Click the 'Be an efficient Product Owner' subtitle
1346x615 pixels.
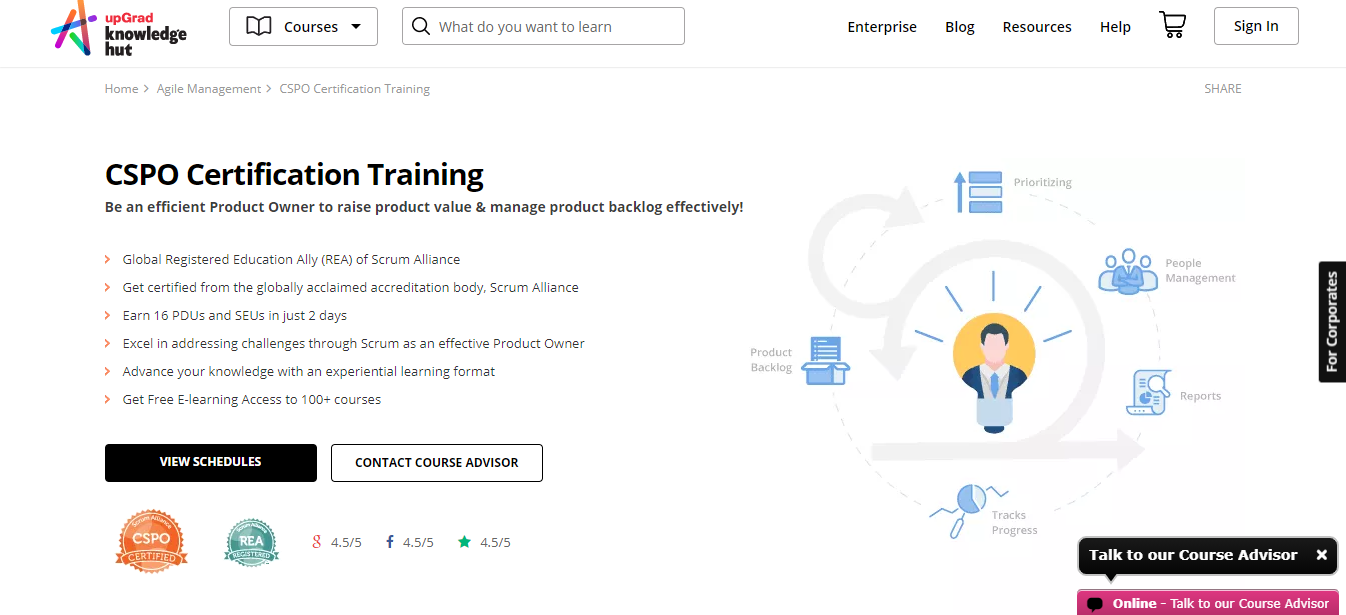click(424, 207)
